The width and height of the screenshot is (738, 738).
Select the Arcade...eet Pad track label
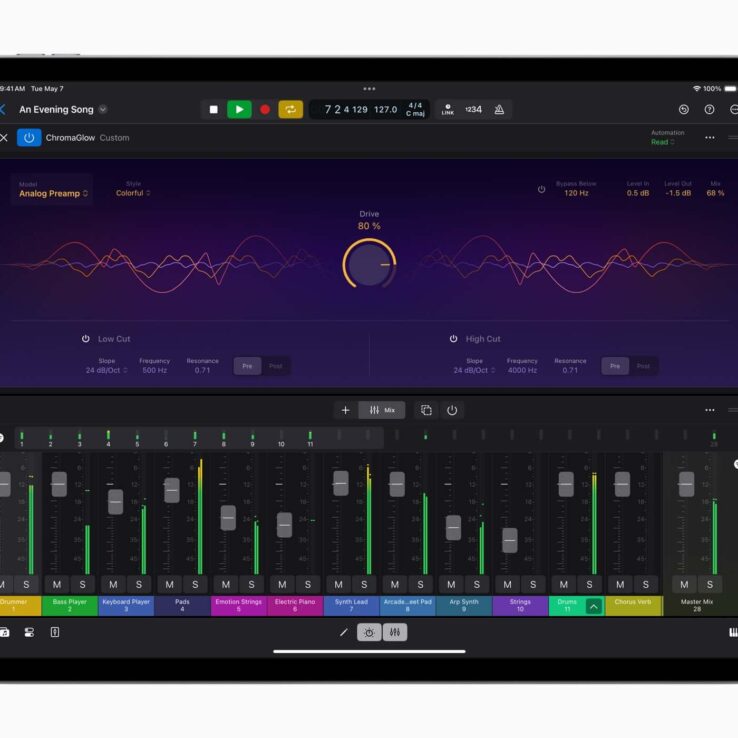tap(408, 606)
